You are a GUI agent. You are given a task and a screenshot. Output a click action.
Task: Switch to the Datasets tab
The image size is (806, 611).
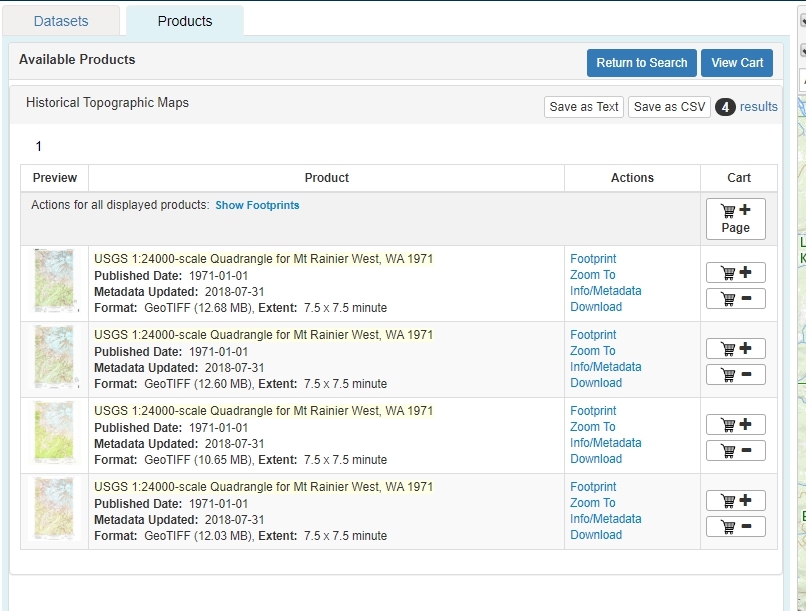[60, 19]
